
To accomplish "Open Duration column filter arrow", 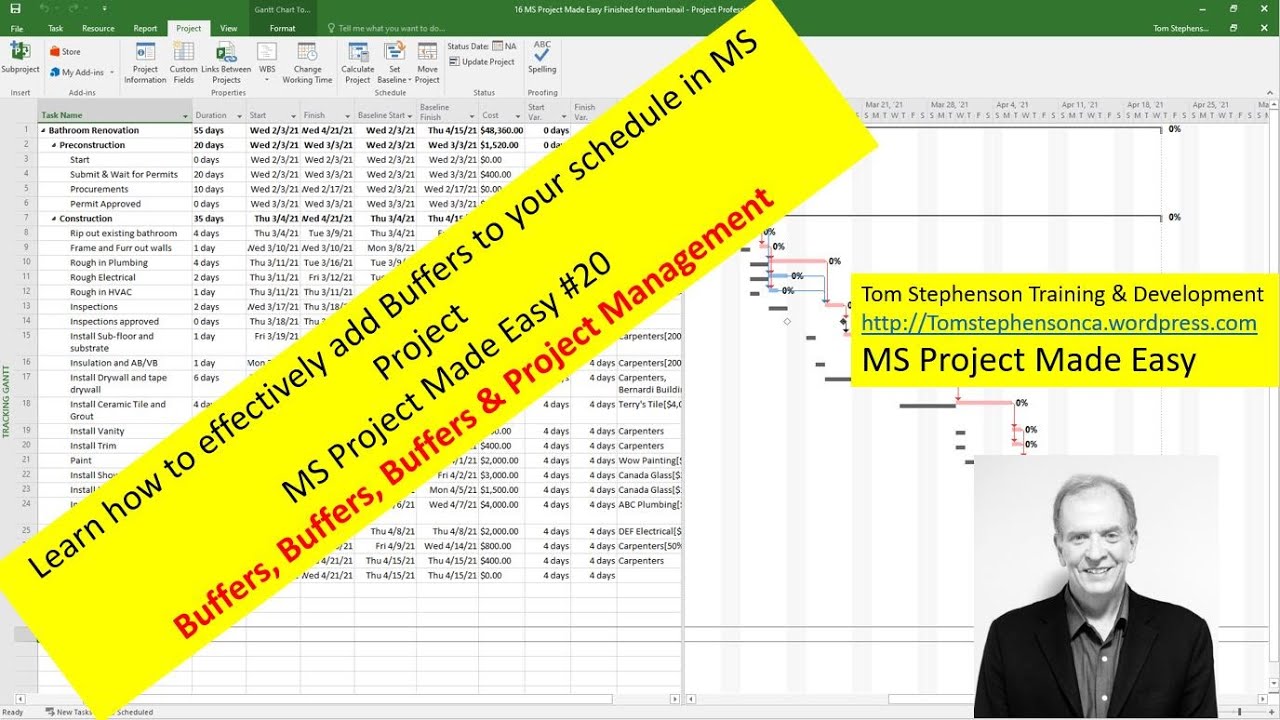I will (x=239, y=116).
